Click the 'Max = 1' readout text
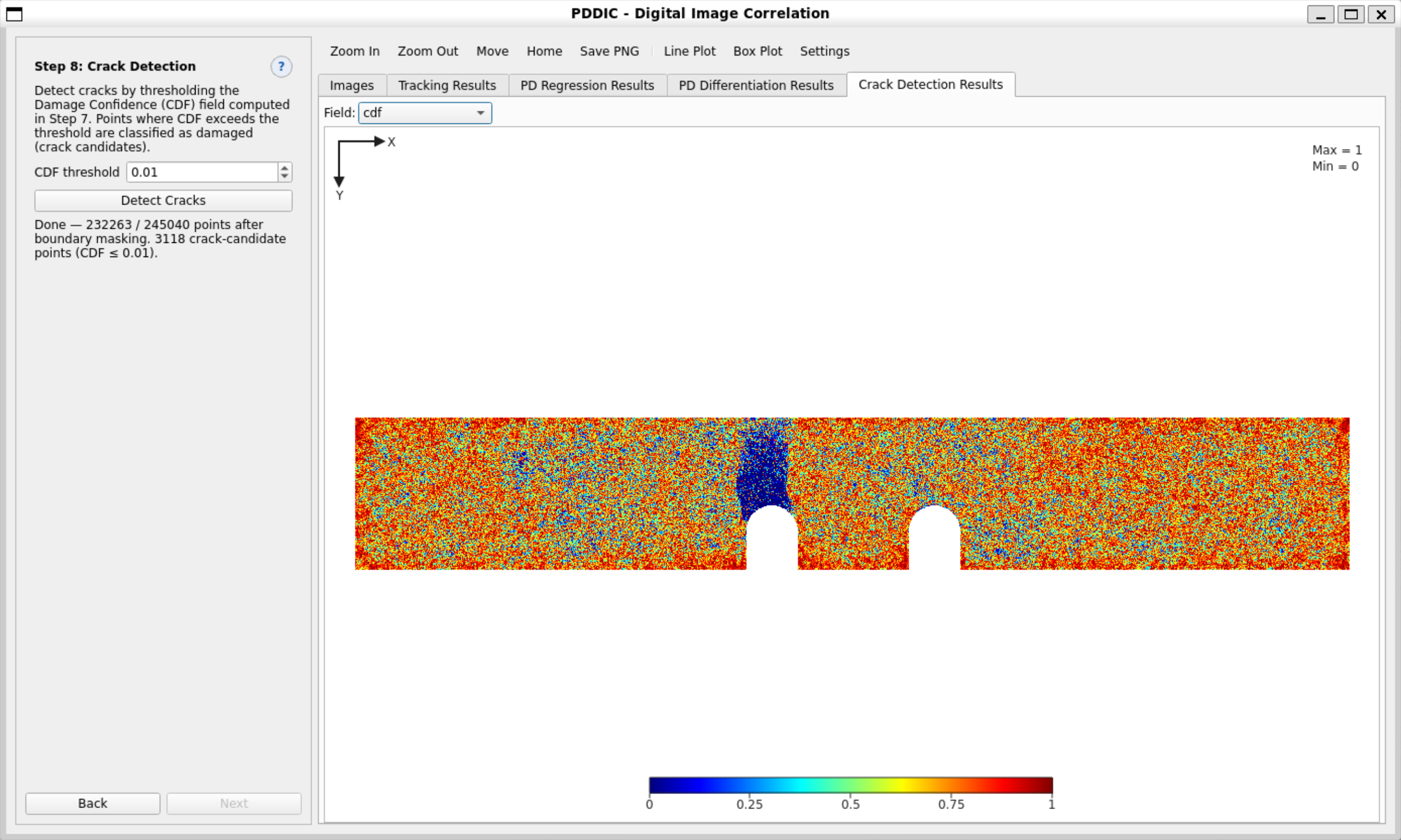1401x840 pixels. (1337, 150)
